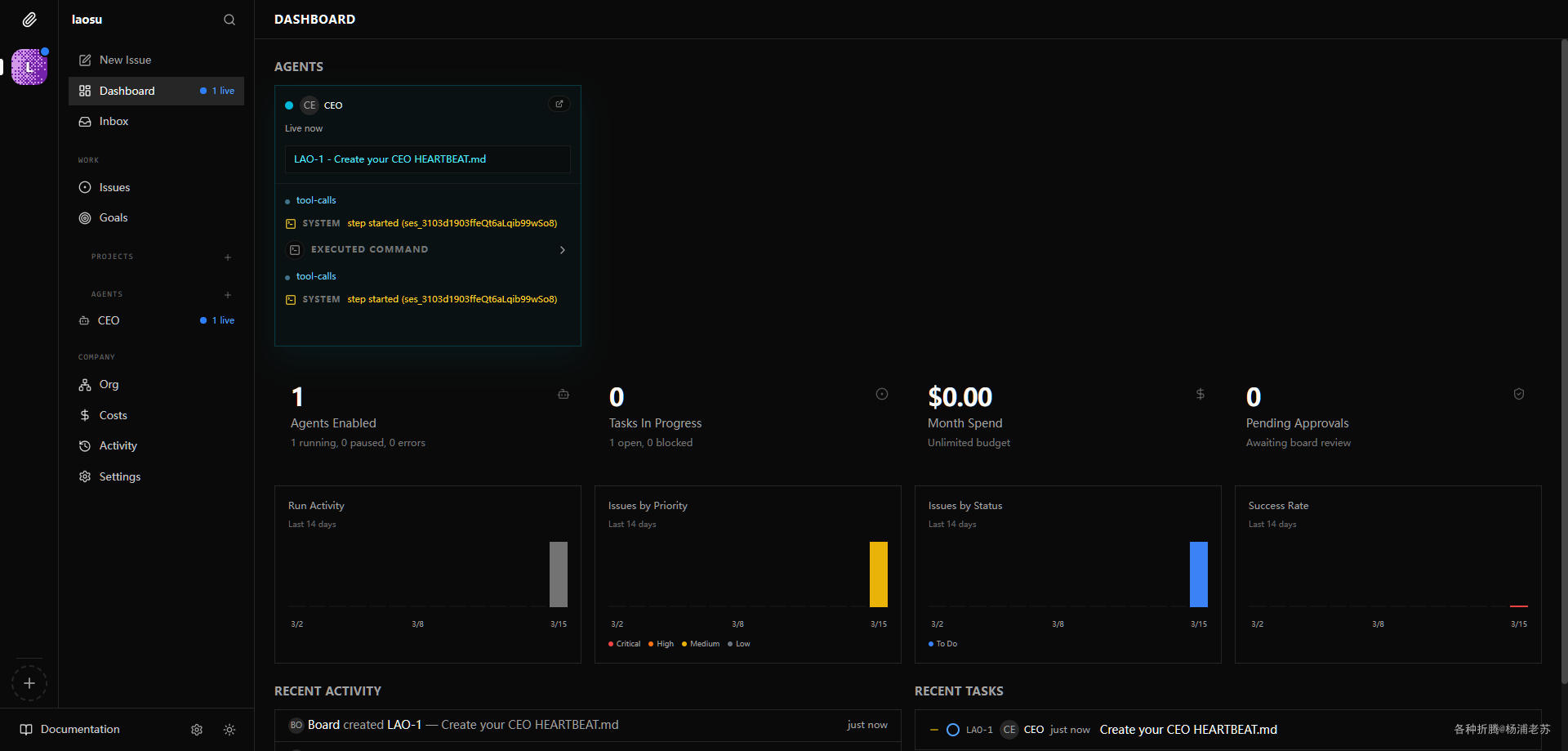Open the Org page
The image size is (1568, 751).
[x=157, y=385]
